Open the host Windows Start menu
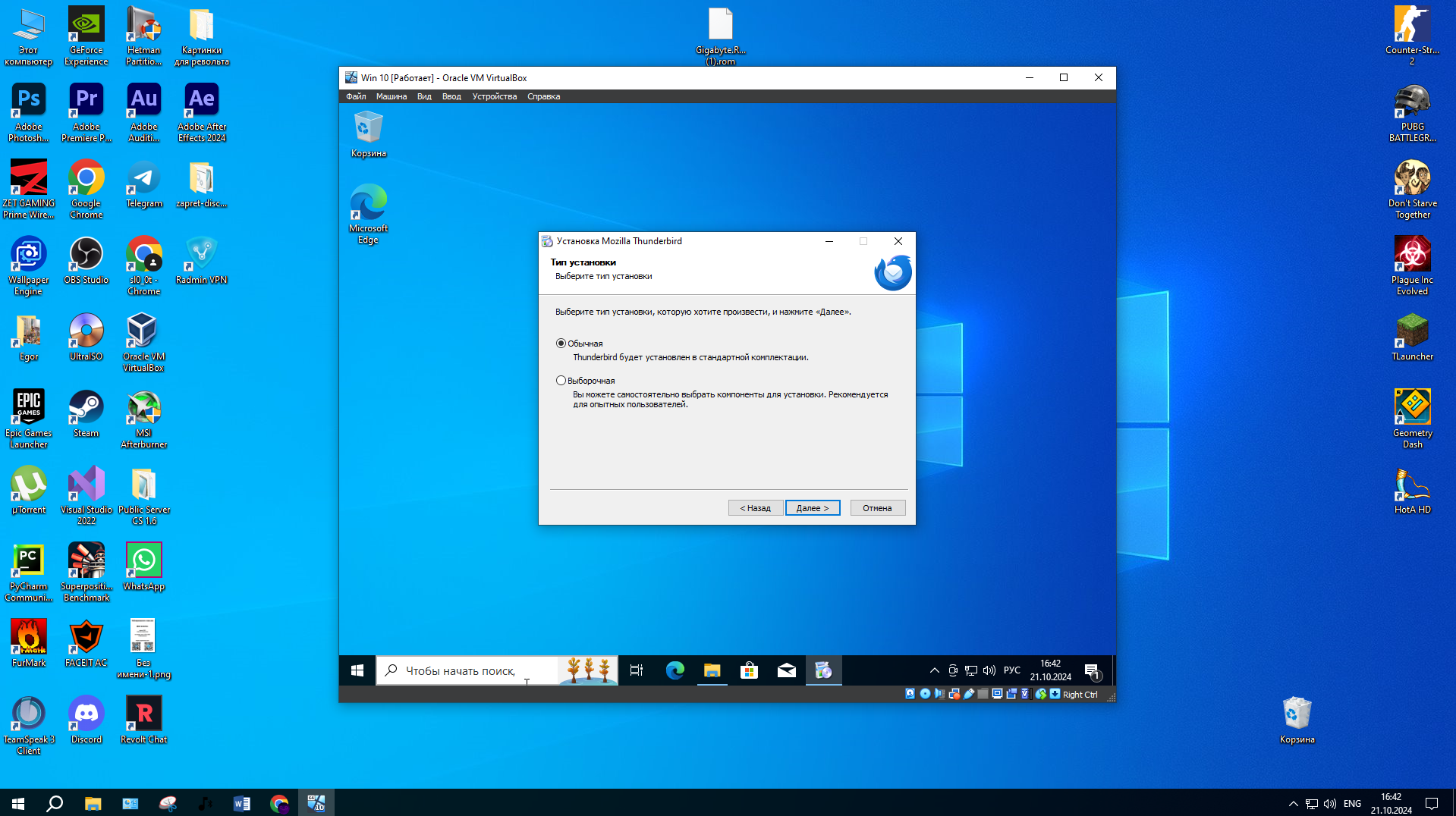Image resolution: width=1456 pixels, height=816 pixels. (18, 803)
